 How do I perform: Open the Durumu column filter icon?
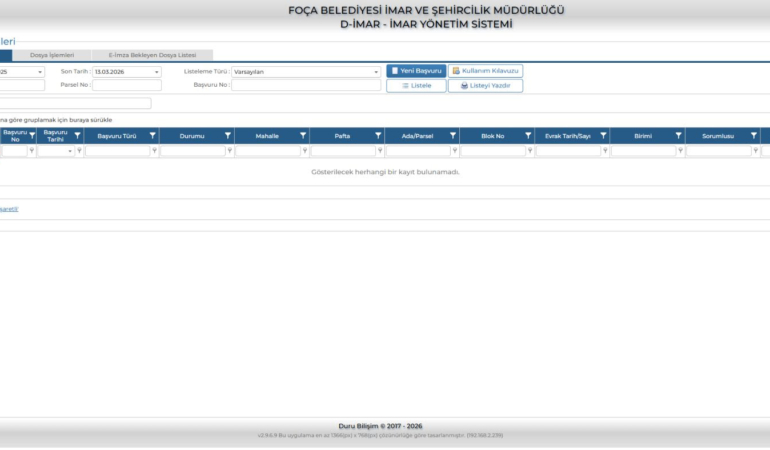coord(228,136)
